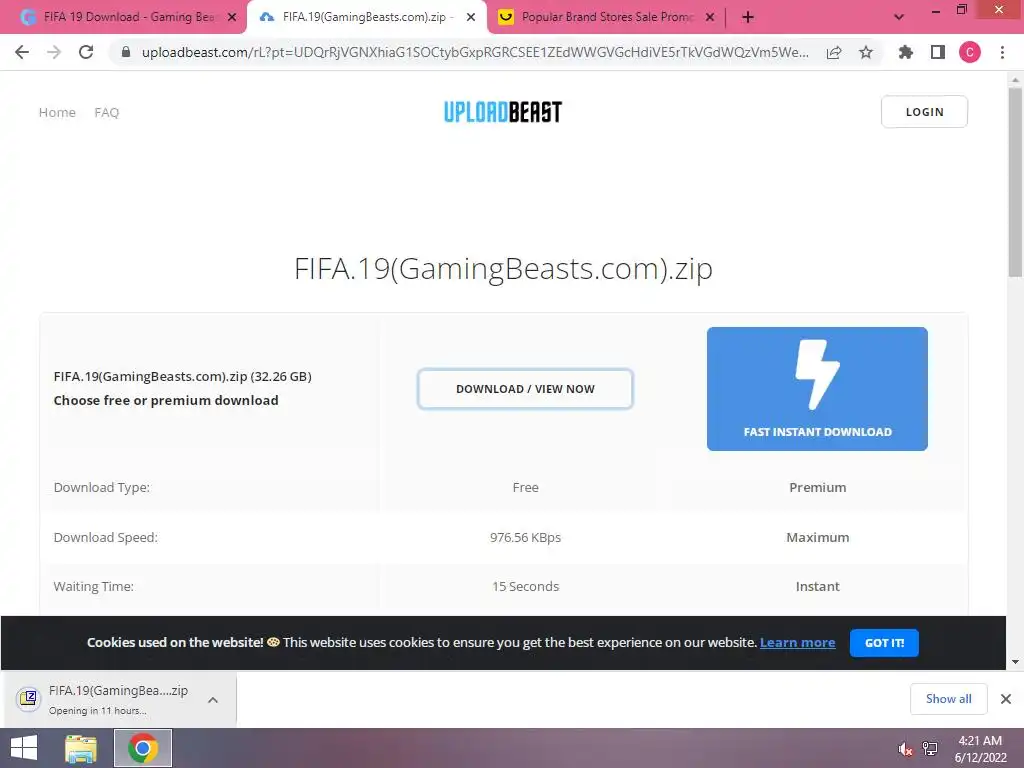Click the file size text (32.26 GB)
Screen dimensions: 1024x768
pyautogui.click(x=281, y=377)
